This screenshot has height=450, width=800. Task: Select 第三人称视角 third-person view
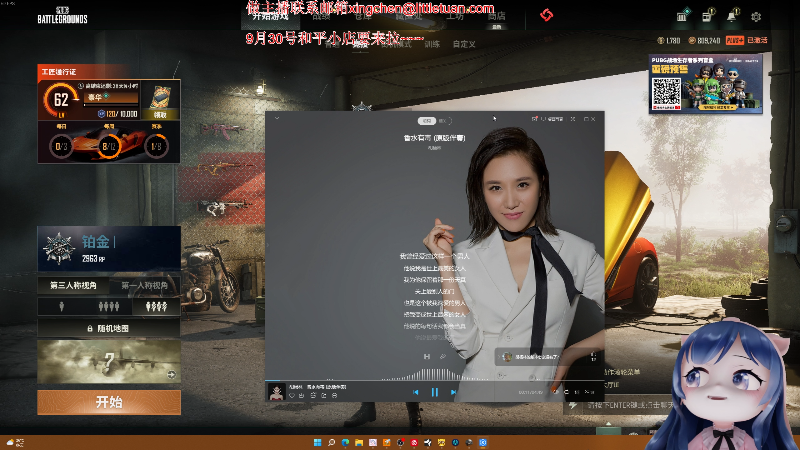tap(73, 285)
